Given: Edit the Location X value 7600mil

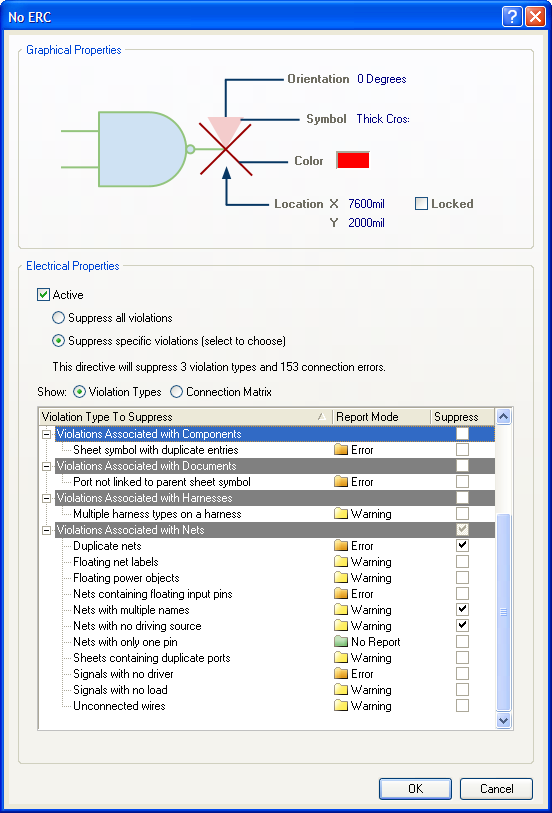Looking at the screenshot, I should pos(366,204).
